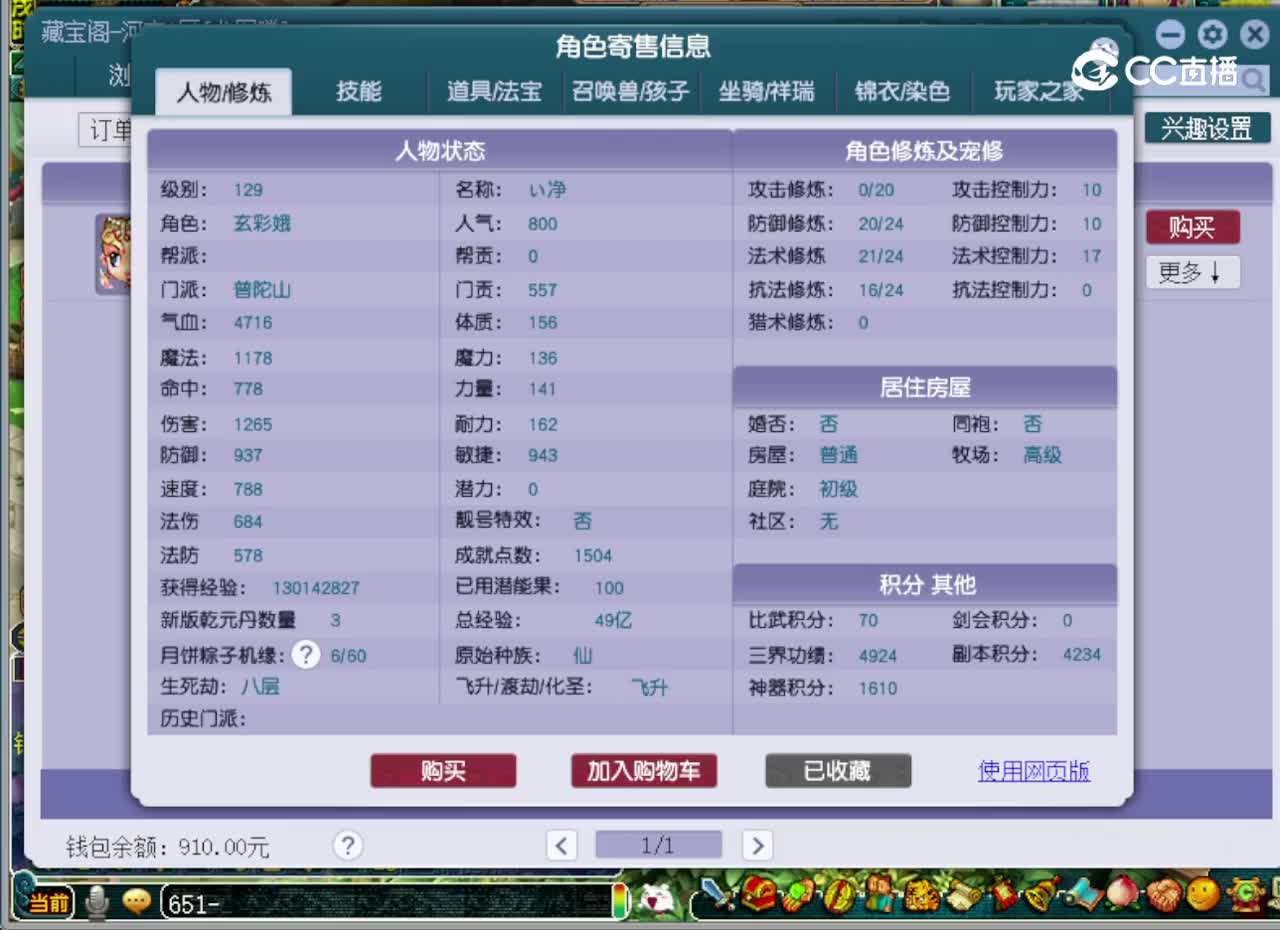Click the 加入购物车 button
Screen dimensions: 1280x930
[644, 771]
